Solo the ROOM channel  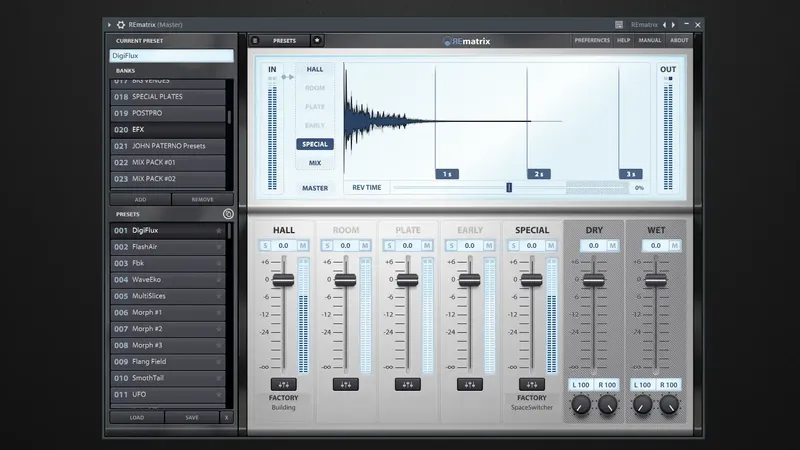[x=327, y=245]
